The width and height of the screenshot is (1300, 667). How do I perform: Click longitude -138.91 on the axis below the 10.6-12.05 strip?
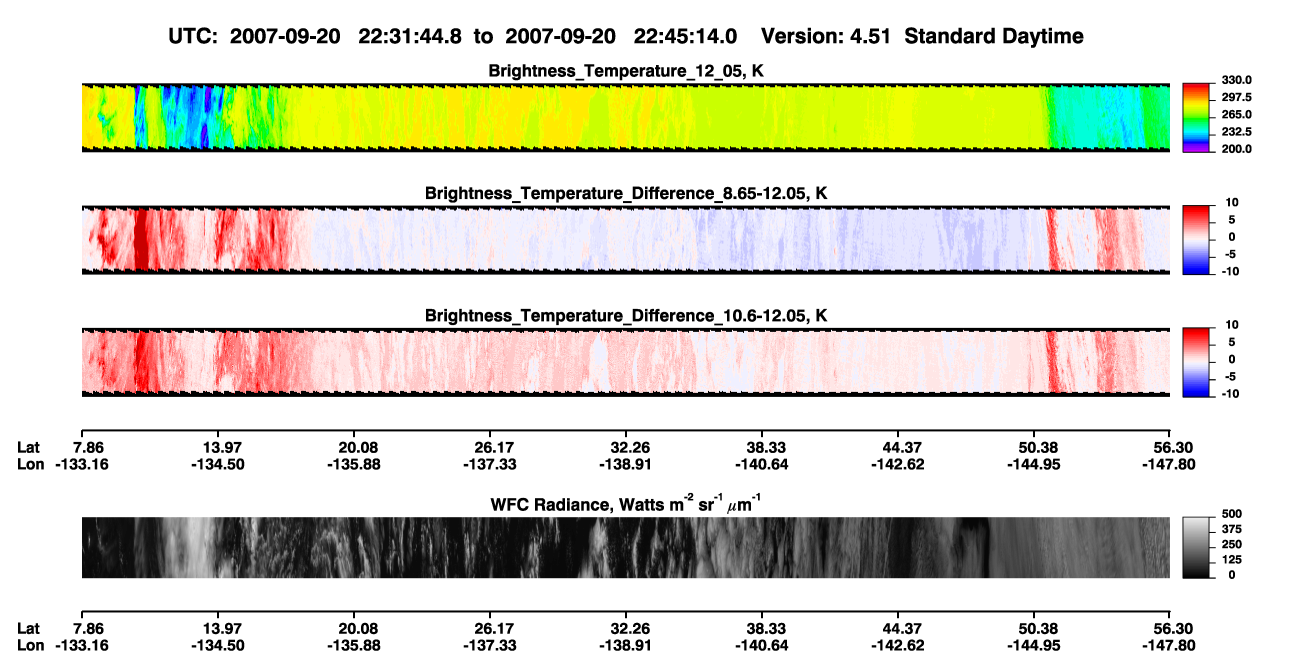(x=625, y=463)
